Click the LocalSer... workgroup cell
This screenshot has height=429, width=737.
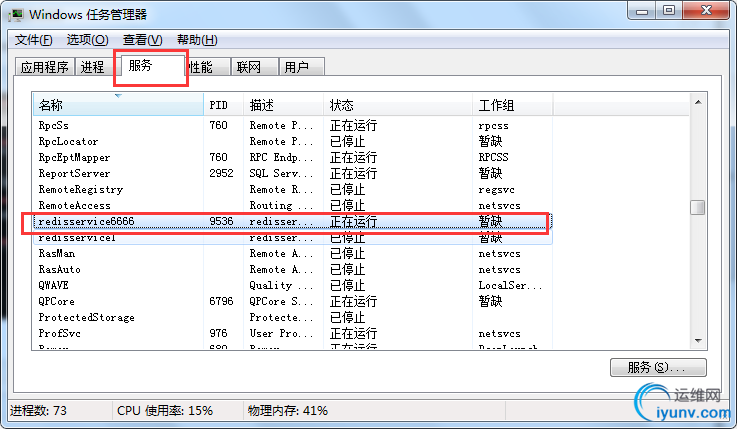[x=510, y=285]
